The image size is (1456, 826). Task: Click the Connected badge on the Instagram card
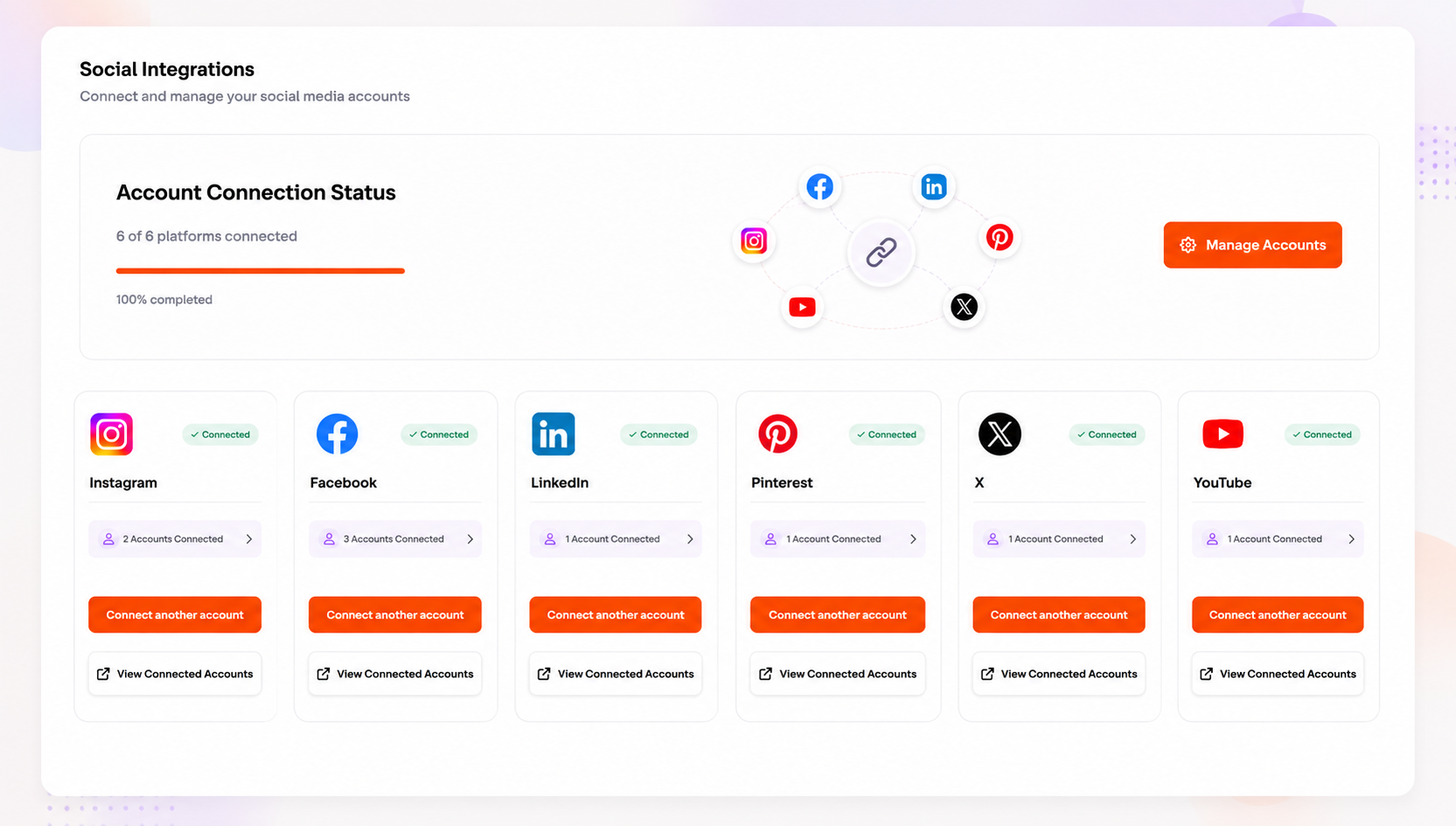point(220,434)
